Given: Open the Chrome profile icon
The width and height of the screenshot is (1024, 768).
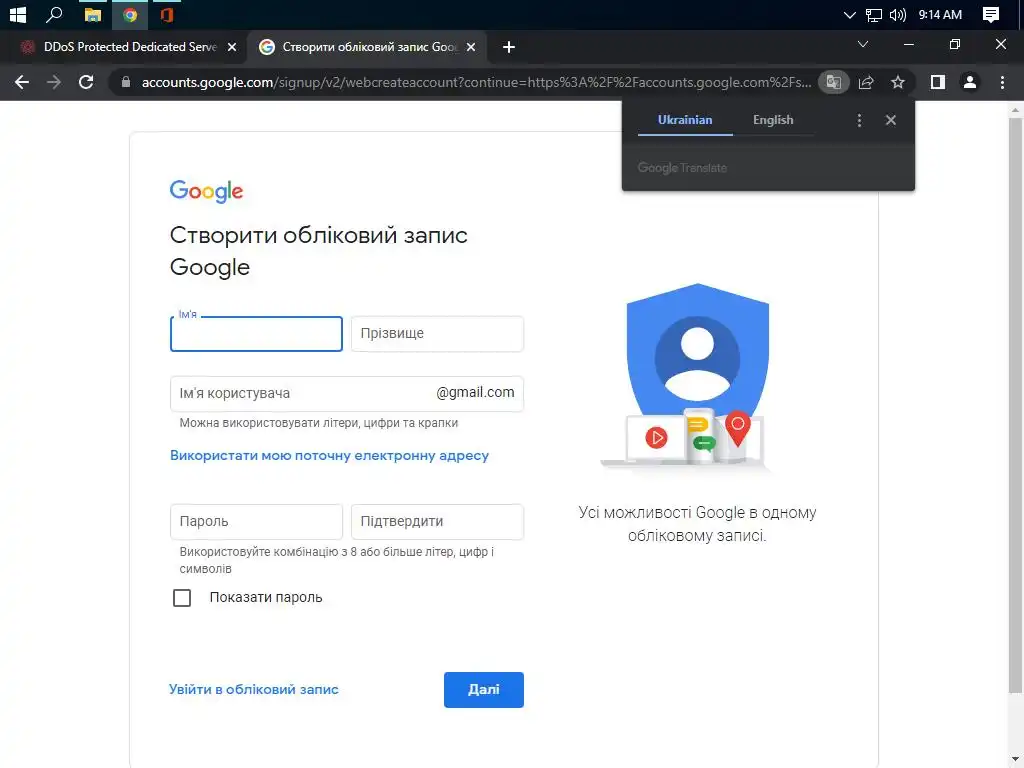Looking at the screenshot, I should pos(970,82).
